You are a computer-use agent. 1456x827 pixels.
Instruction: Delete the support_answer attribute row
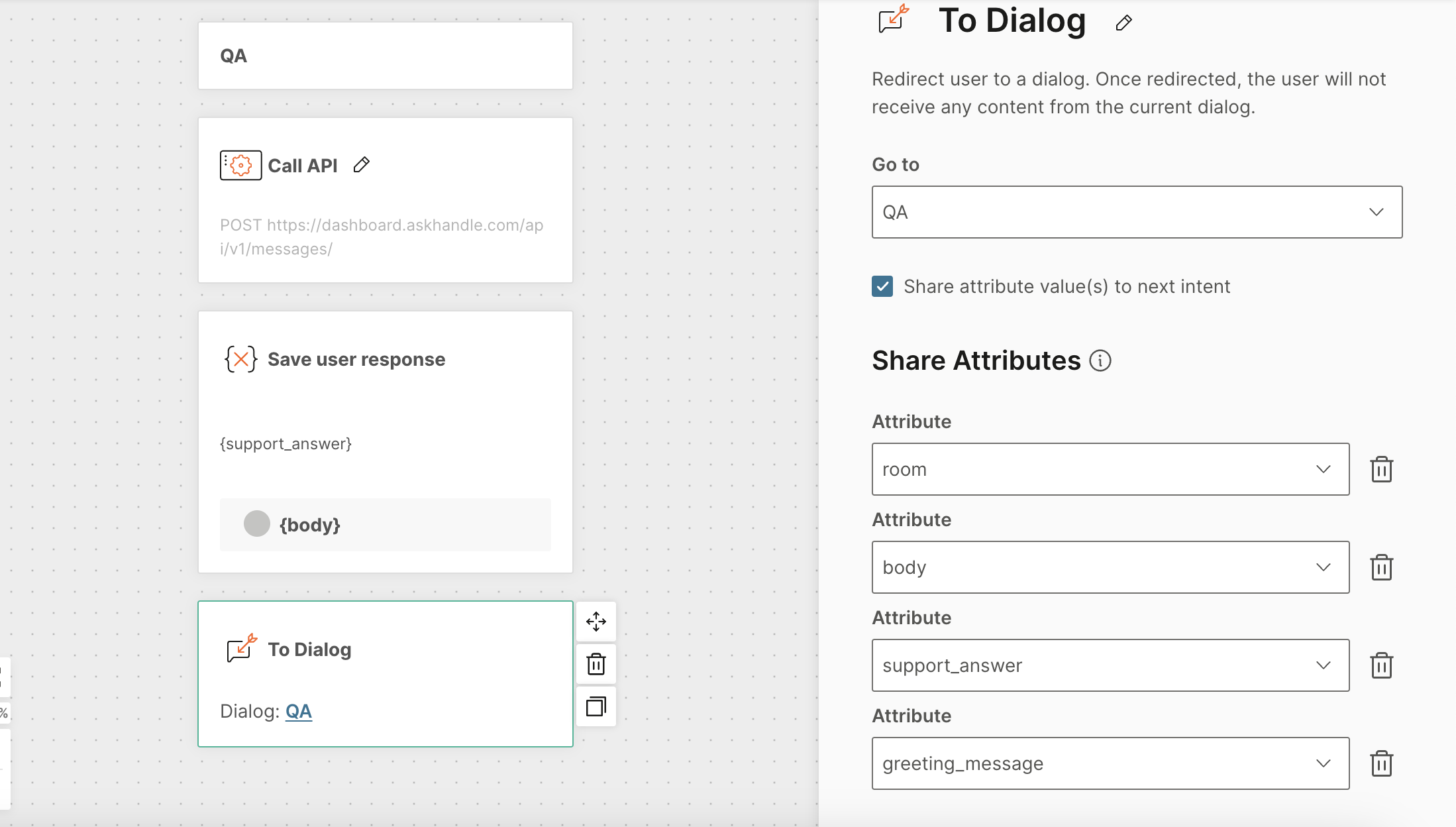[x=1381, y=665]
